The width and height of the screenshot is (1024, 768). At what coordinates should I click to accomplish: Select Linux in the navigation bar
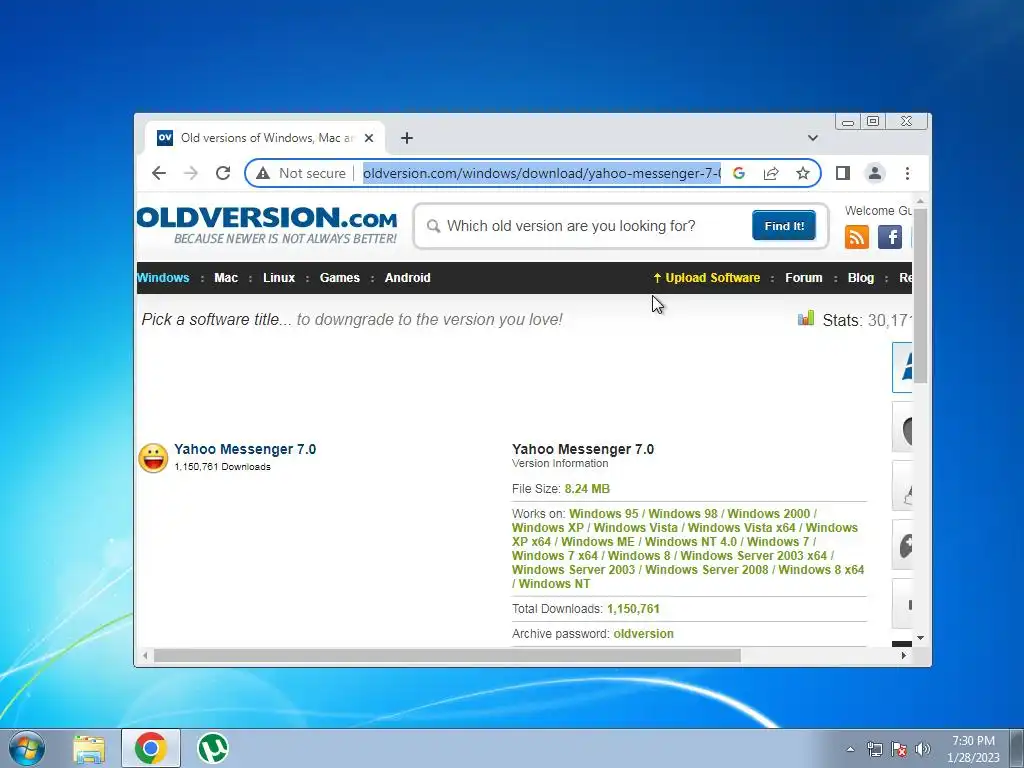point(279,278)
